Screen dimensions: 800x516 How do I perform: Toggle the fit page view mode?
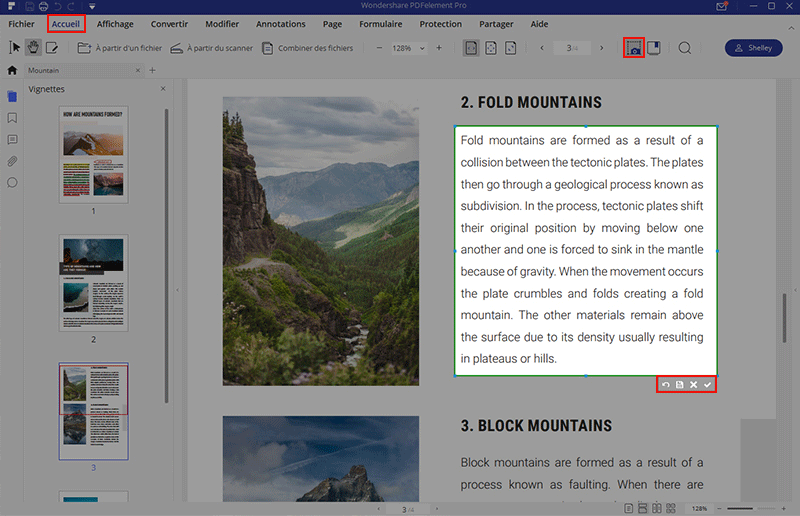pyautogui.click(x=491, y=48)
